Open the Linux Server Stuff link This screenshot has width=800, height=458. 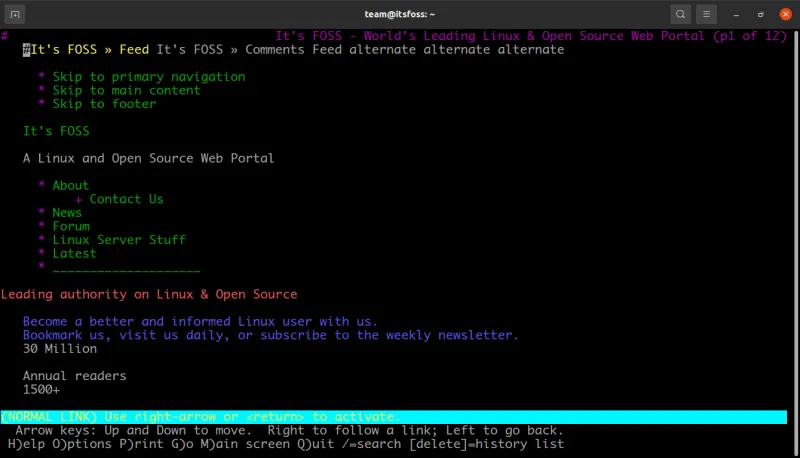pos(119,240)
